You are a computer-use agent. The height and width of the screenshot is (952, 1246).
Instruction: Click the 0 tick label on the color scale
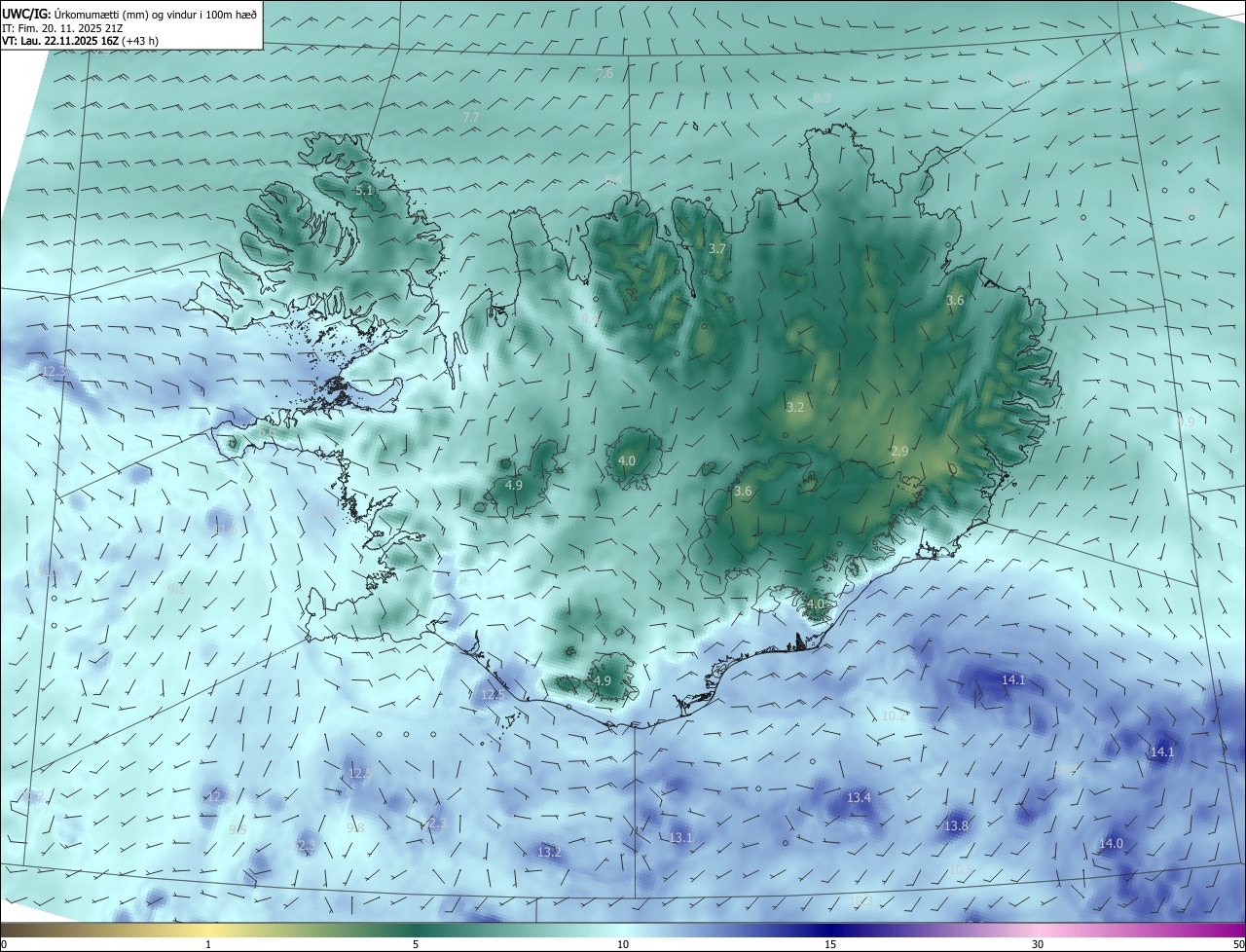(4, 944)
